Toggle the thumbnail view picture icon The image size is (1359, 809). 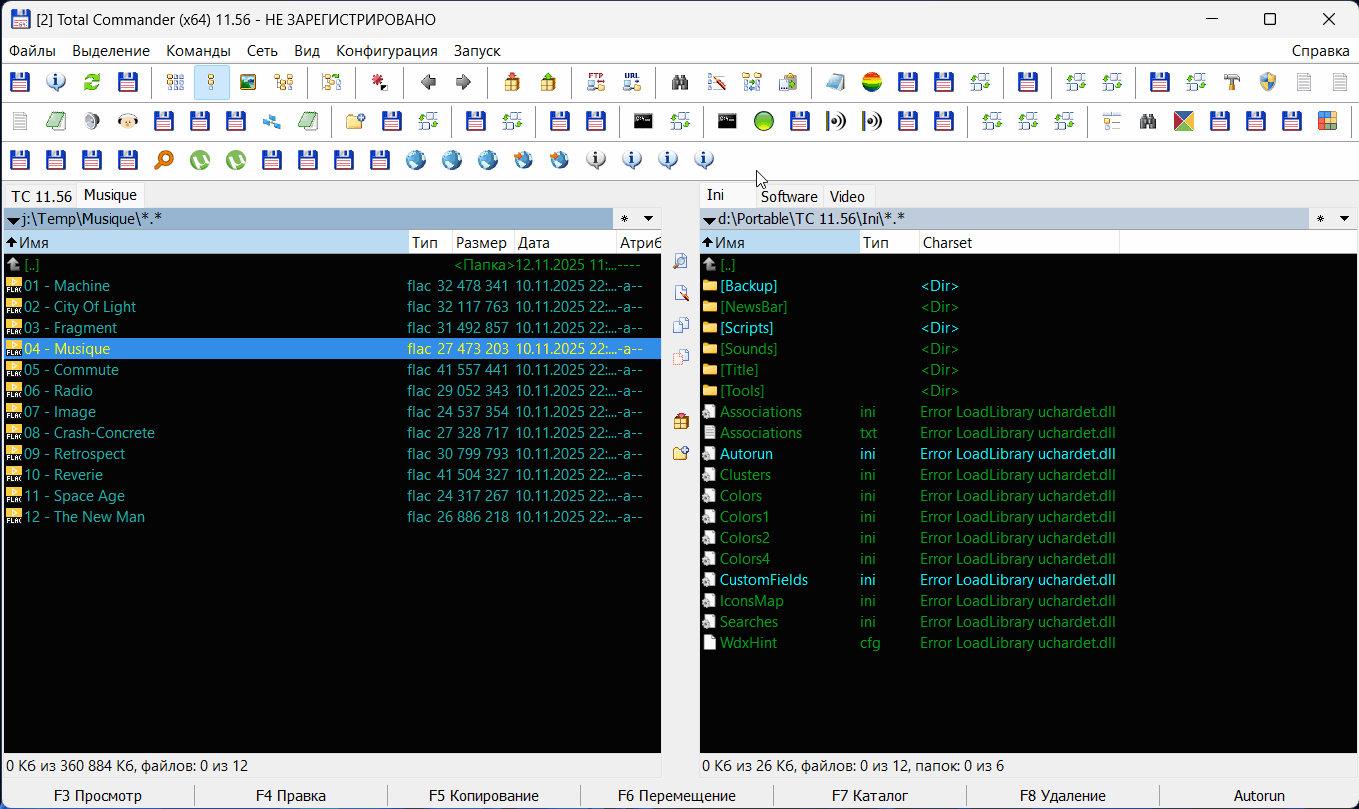click(248, 82)
